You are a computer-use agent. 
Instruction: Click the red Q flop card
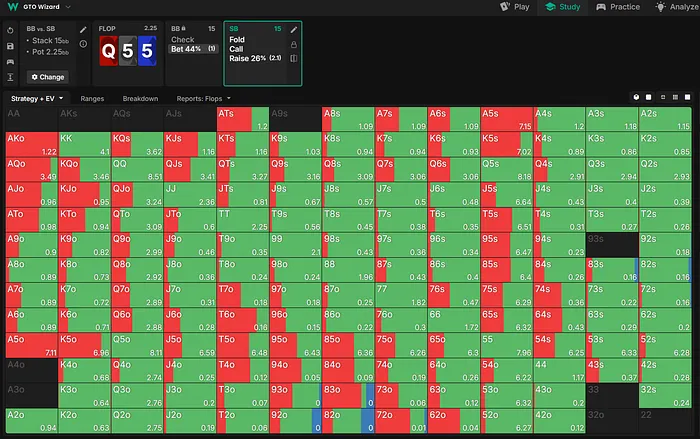tap(111, 50)
